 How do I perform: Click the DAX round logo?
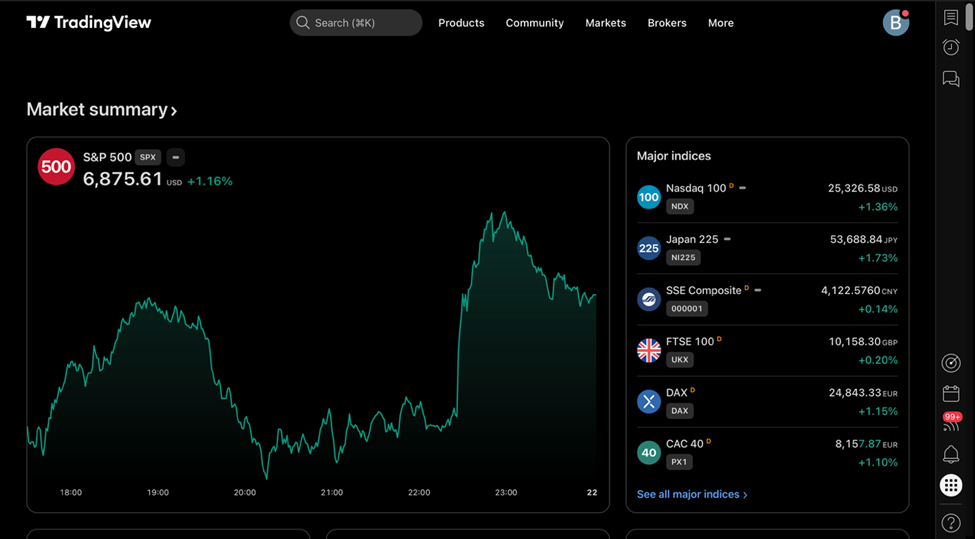[x=649, y=402]
